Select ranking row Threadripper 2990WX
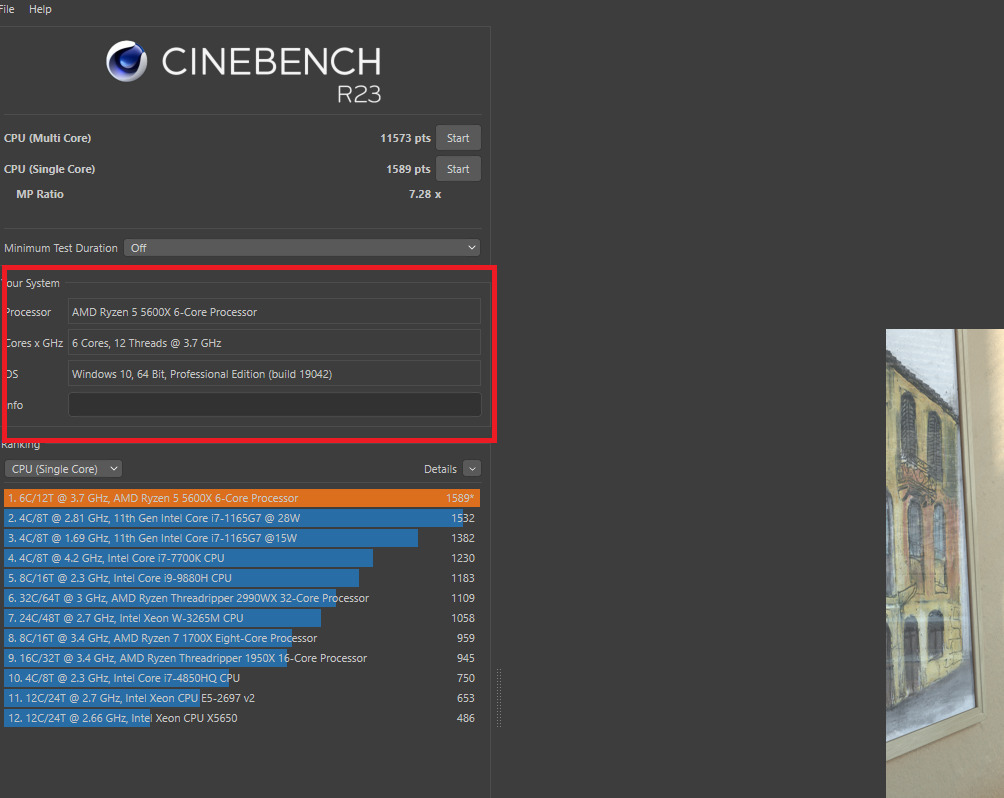 tap(241, 598)
